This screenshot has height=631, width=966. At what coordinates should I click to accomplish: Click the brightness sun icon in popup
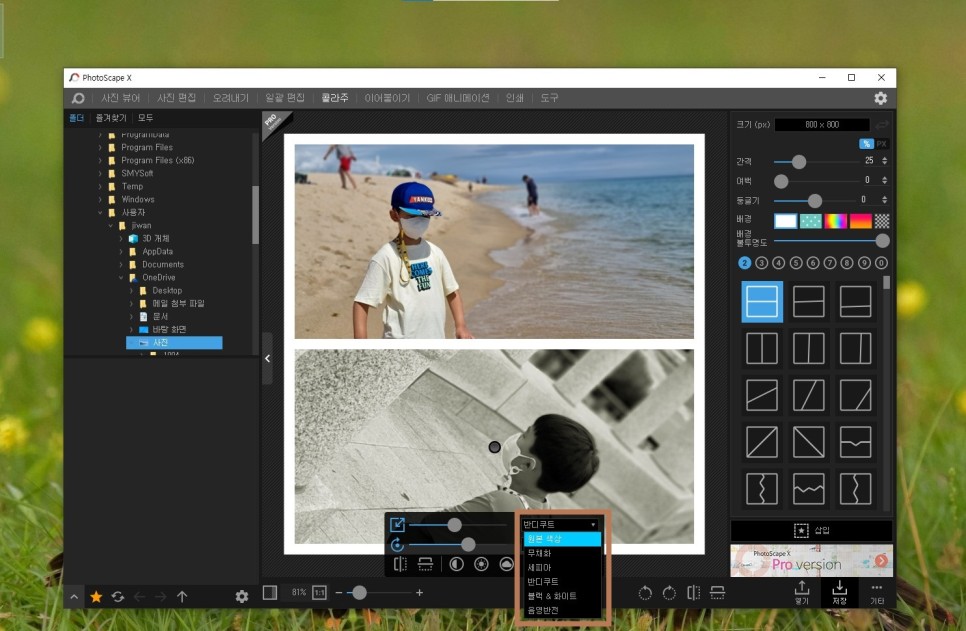point(481,564)
